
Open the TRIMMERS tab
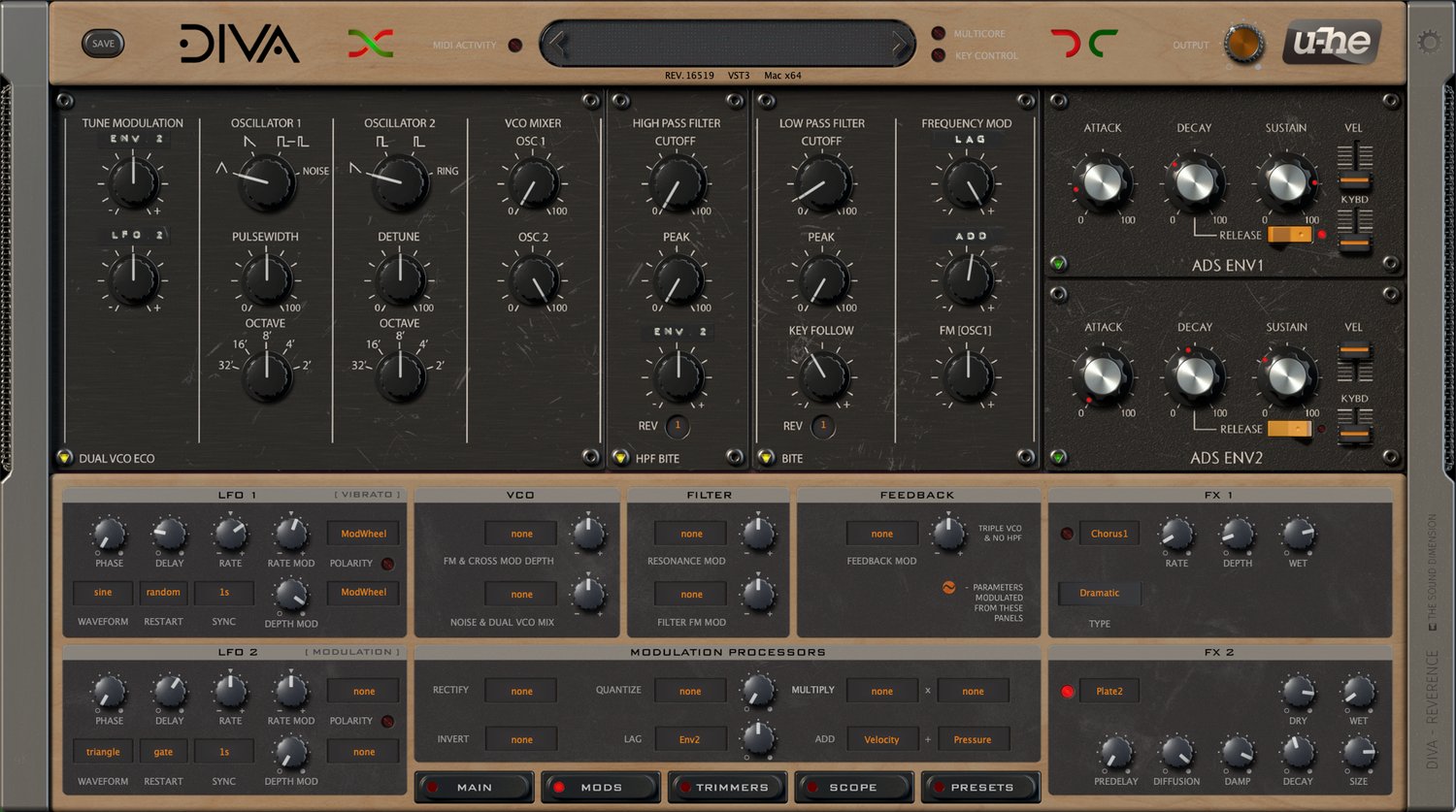coord(727,787)
